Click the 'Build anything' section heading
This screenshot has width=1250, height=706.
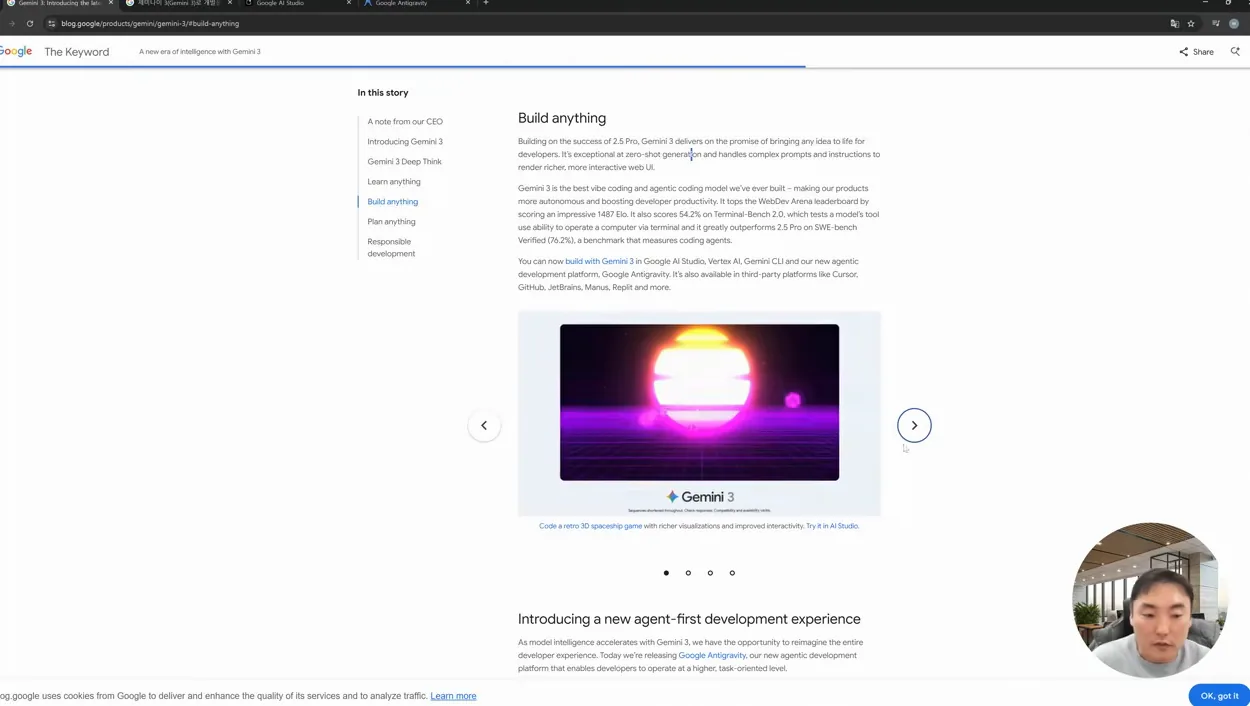(562, 118)
